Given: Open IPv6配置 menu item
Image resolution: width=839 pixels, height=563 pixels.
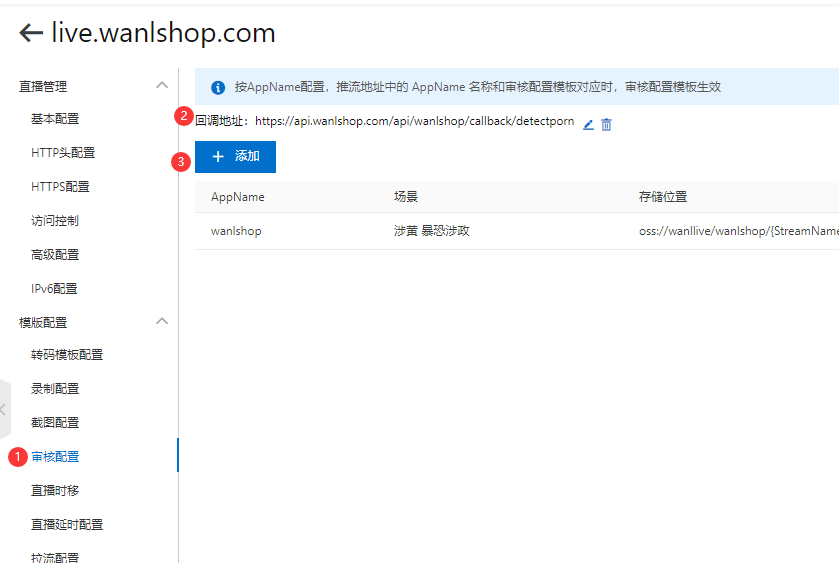Looking at the screenshot, I should point(54,288).
